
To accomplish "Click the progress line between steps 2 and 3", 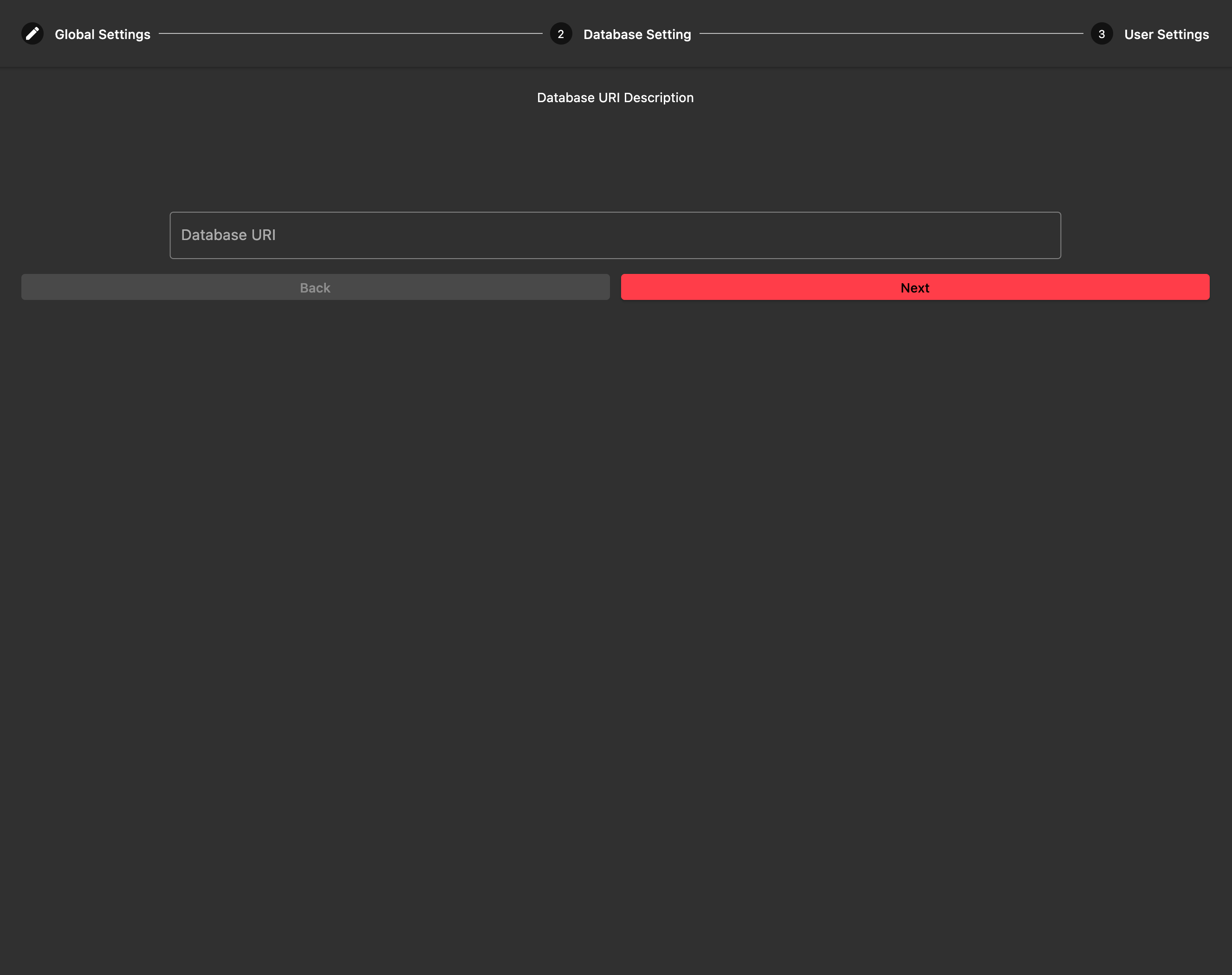I will 890,34.
